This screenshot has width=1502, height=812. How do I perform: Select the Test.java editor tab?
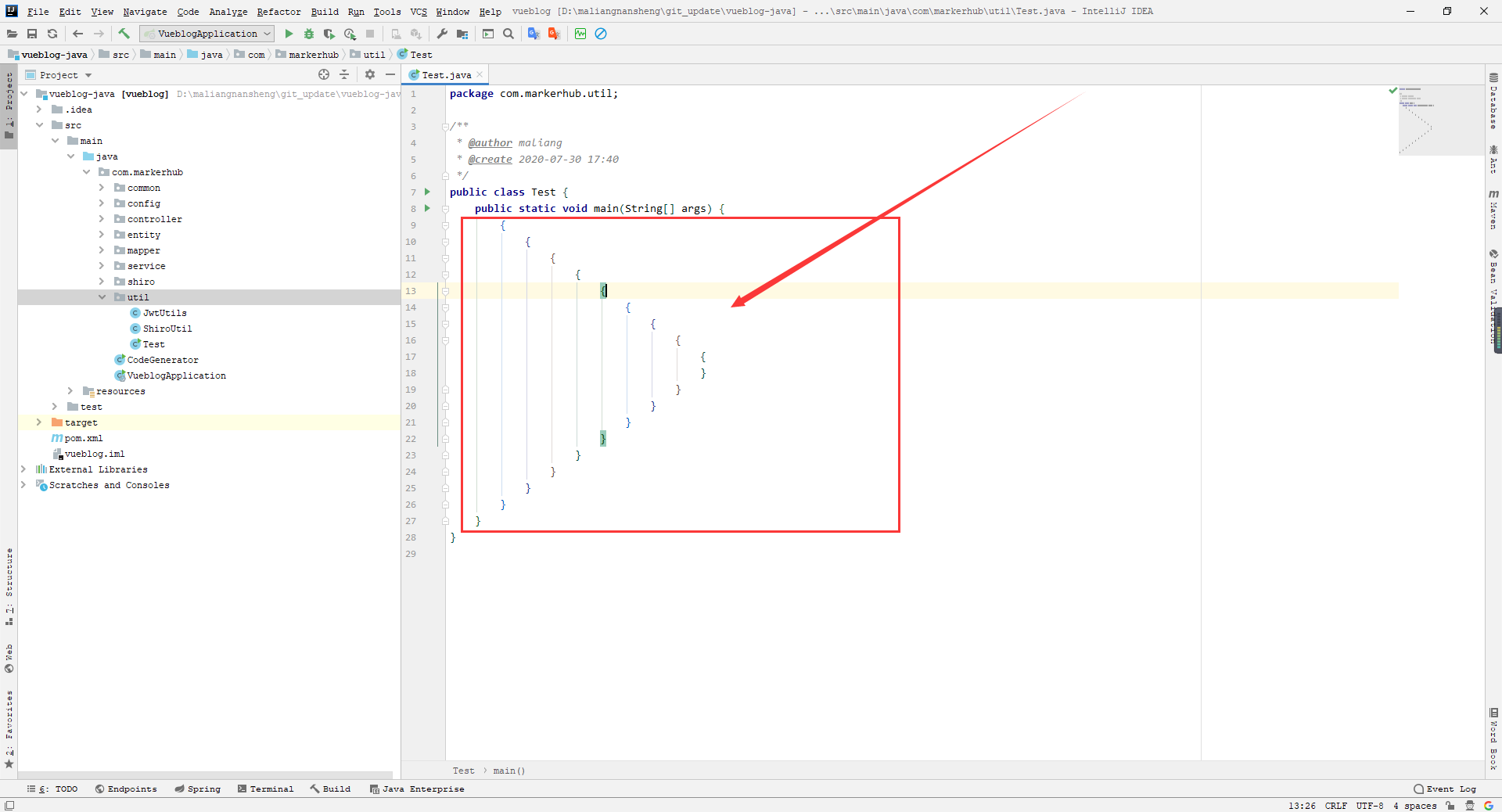coord(446,75)
